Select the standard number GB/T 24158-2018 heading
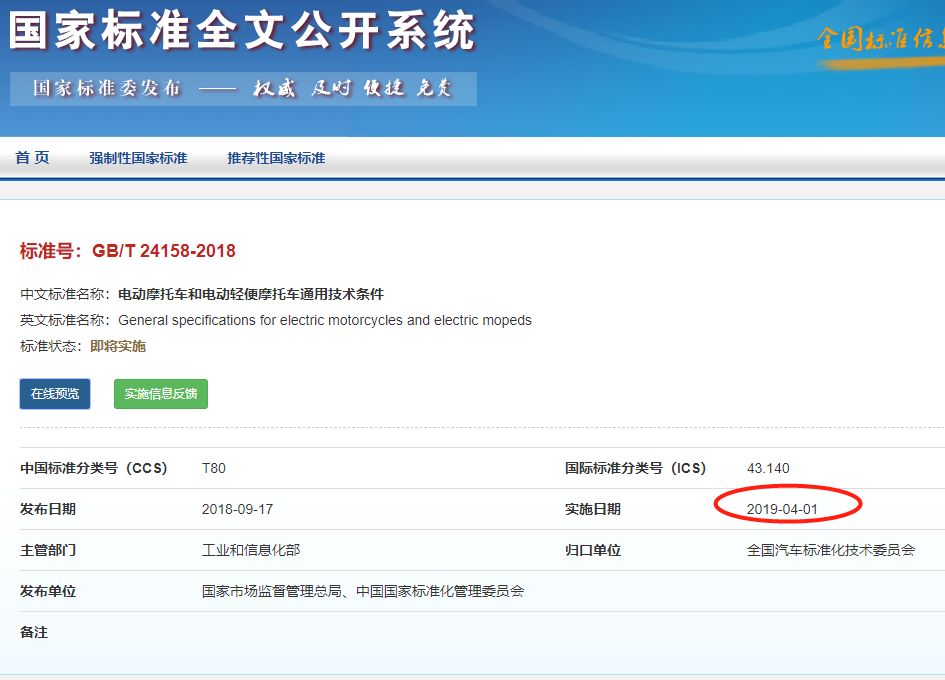The height and width of the screenshot is (680, 945). pos(128,251)
